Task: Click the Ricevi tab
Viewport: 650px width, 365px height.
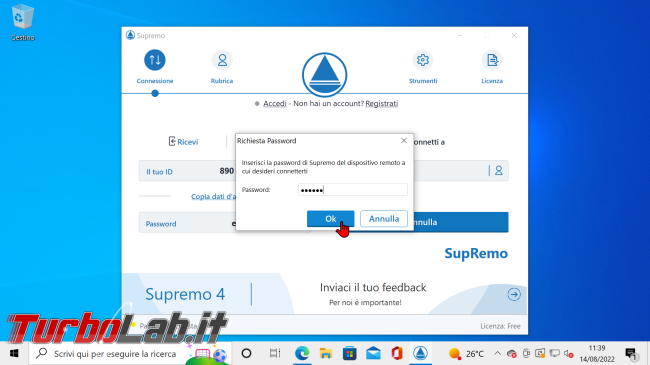Action: (183, 141)
